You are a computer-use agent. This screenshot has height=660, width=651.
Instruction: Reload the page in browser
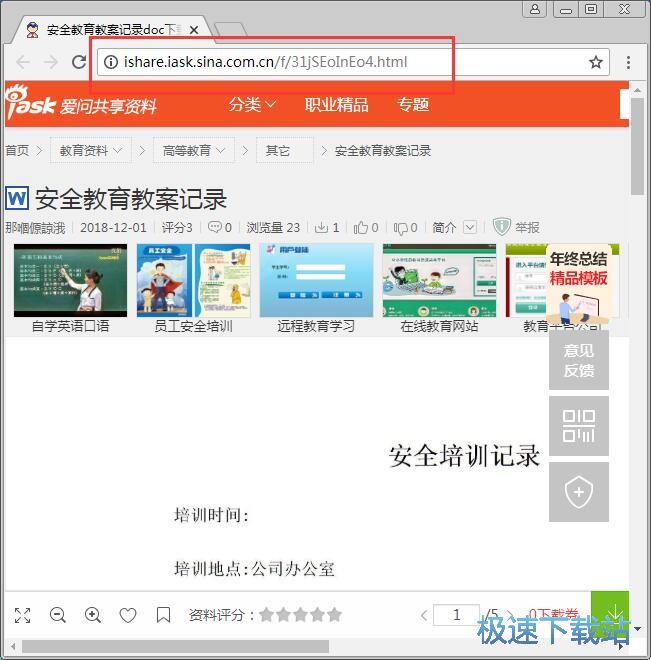click(78, 62)
